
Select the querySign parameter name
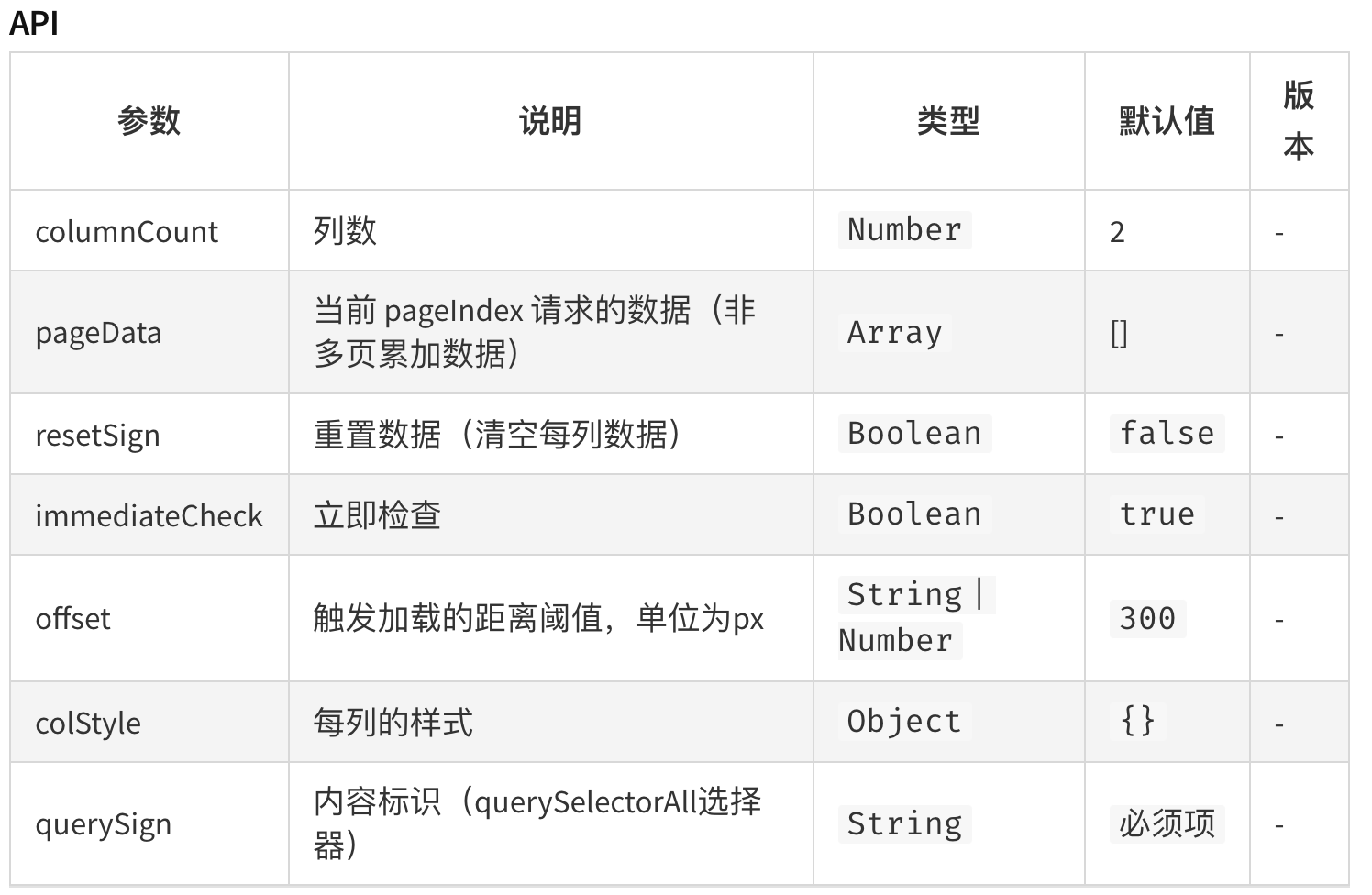pyautogui.click(x=103, y=825)
